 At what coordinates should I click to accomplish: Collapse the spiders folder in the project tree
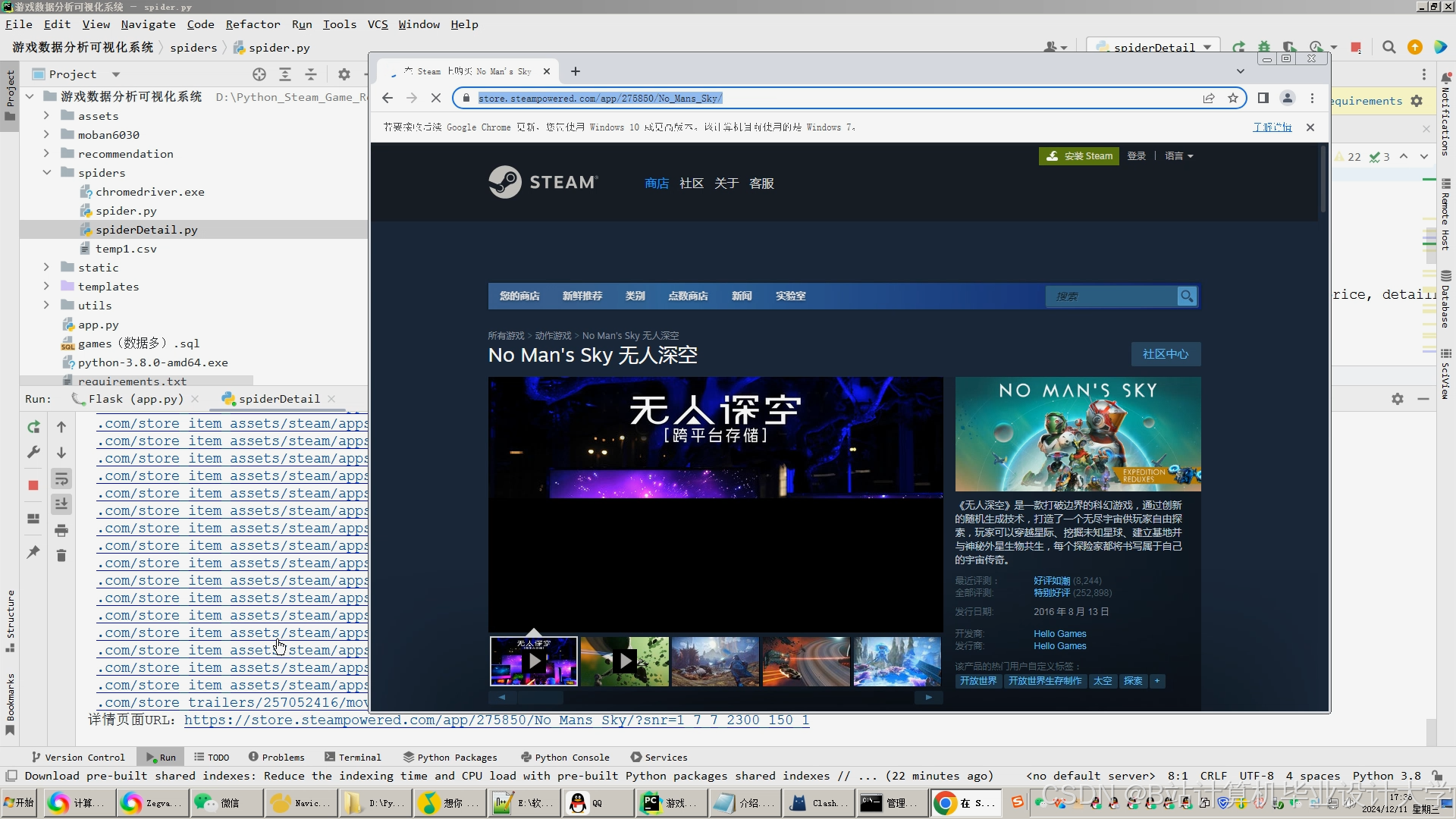pos(47,172)
